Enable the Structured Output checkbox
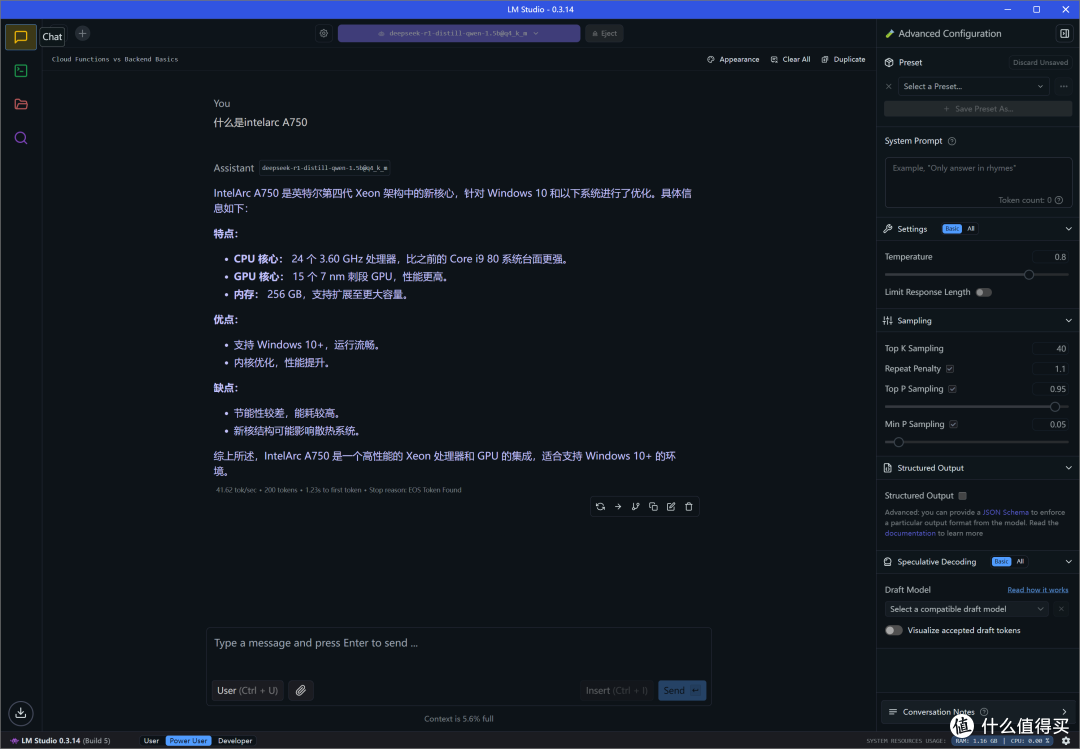The width and height of the screenshot is (1080, 749). pos(962,495)
